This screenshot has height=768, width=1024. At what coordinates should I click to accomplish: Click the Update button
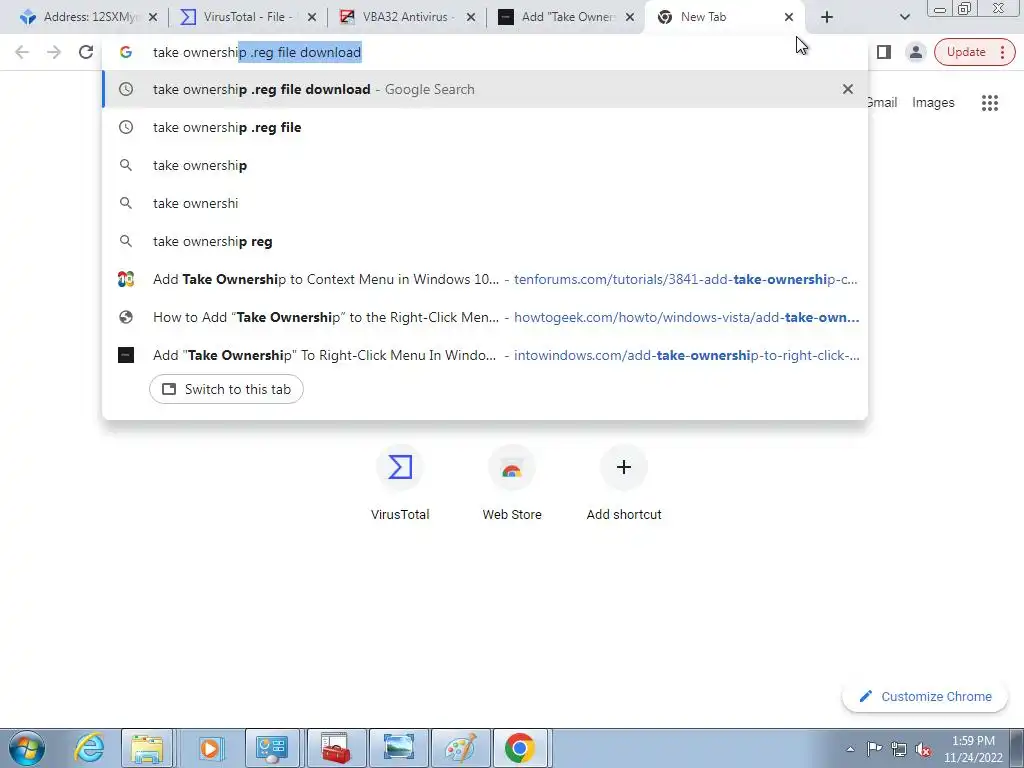coord(974,52)
